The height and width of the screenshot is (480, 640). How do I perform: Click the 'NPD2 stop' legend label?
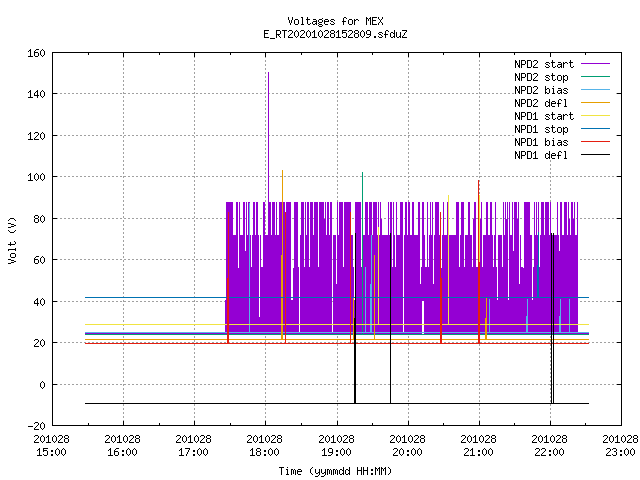(x=541, y=77)
